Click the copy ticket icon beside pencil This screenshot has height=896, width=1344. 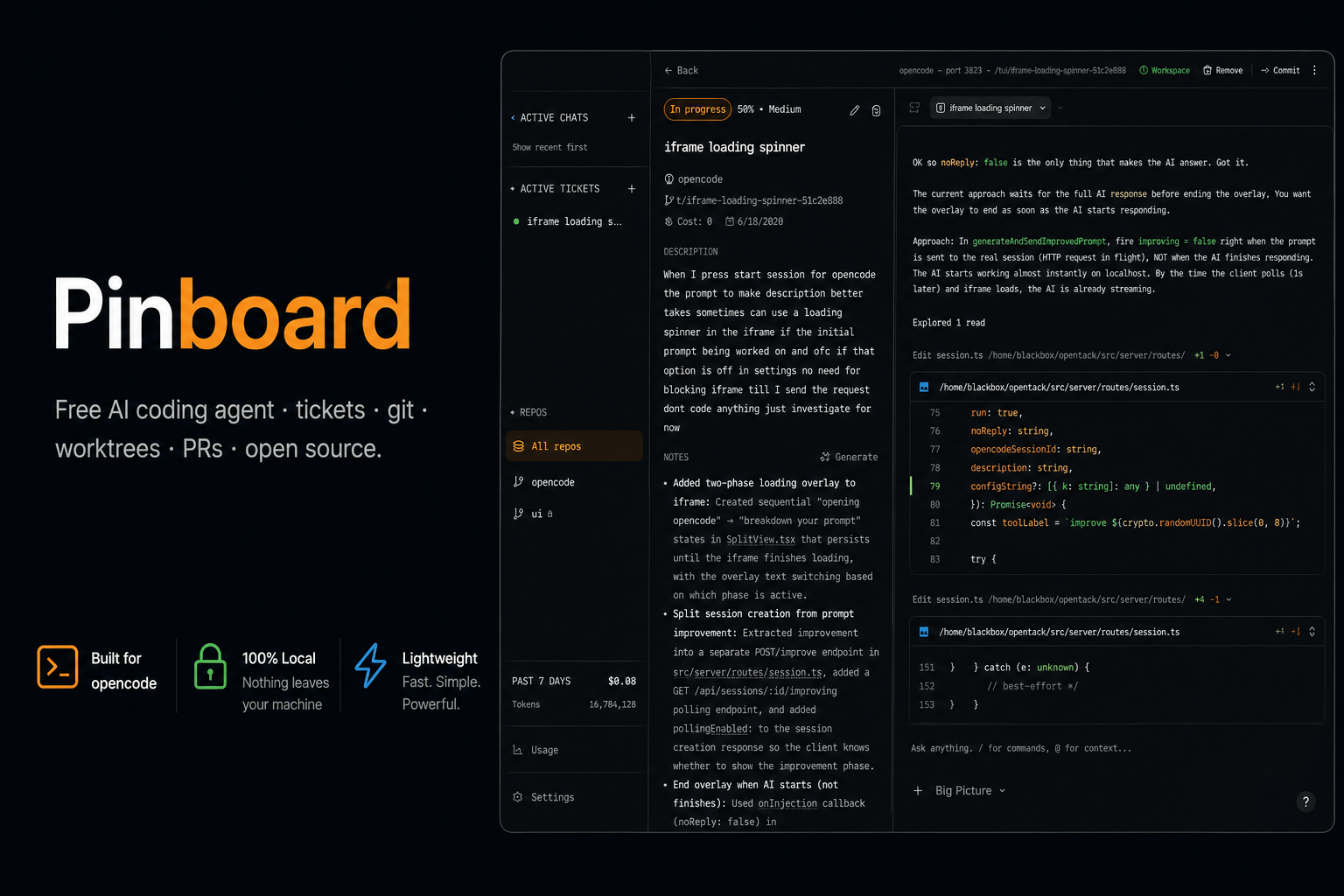point(876,110)
